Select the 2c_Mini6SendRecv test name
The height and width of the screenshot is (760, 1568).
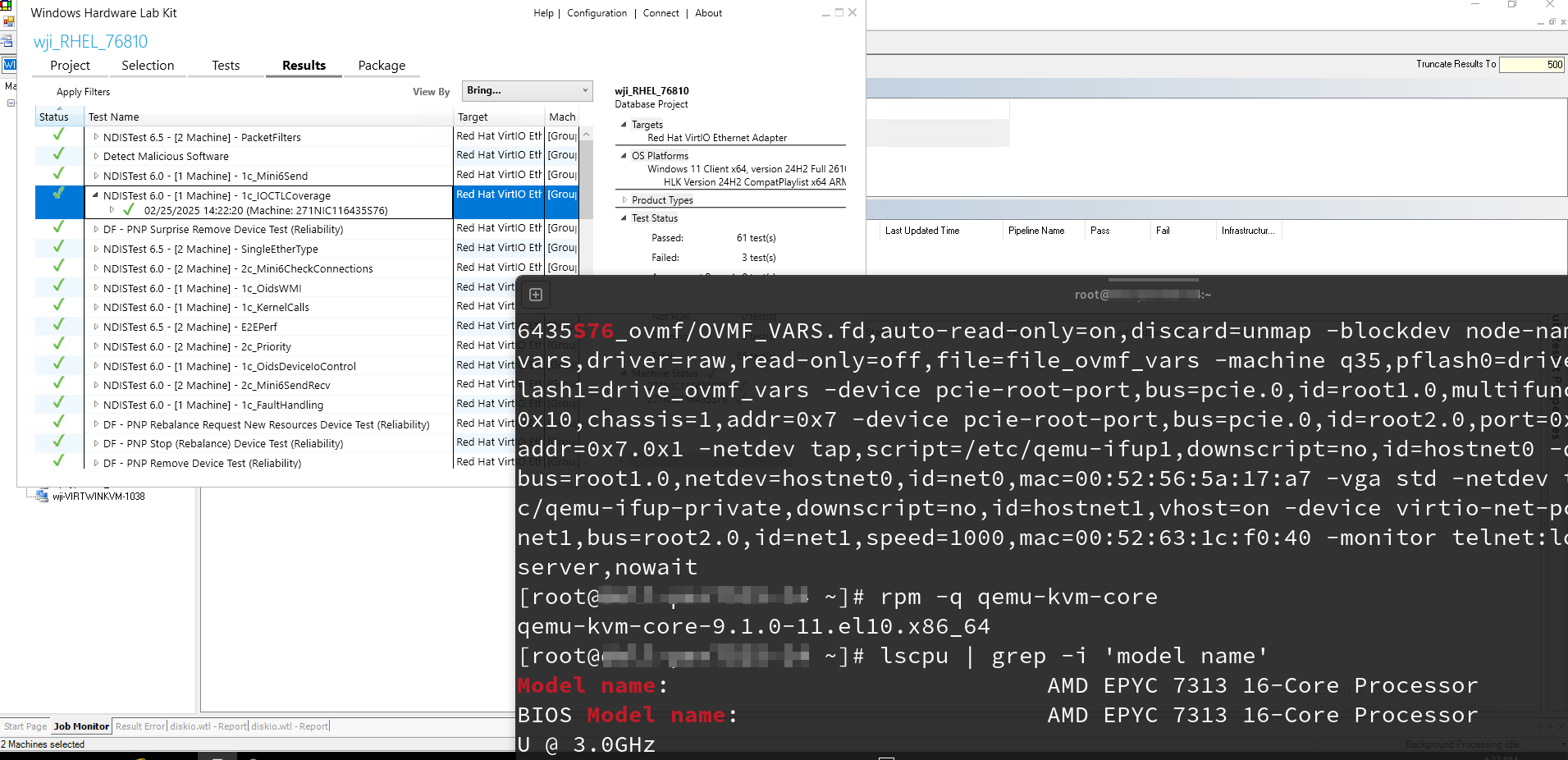coord(217,385)
